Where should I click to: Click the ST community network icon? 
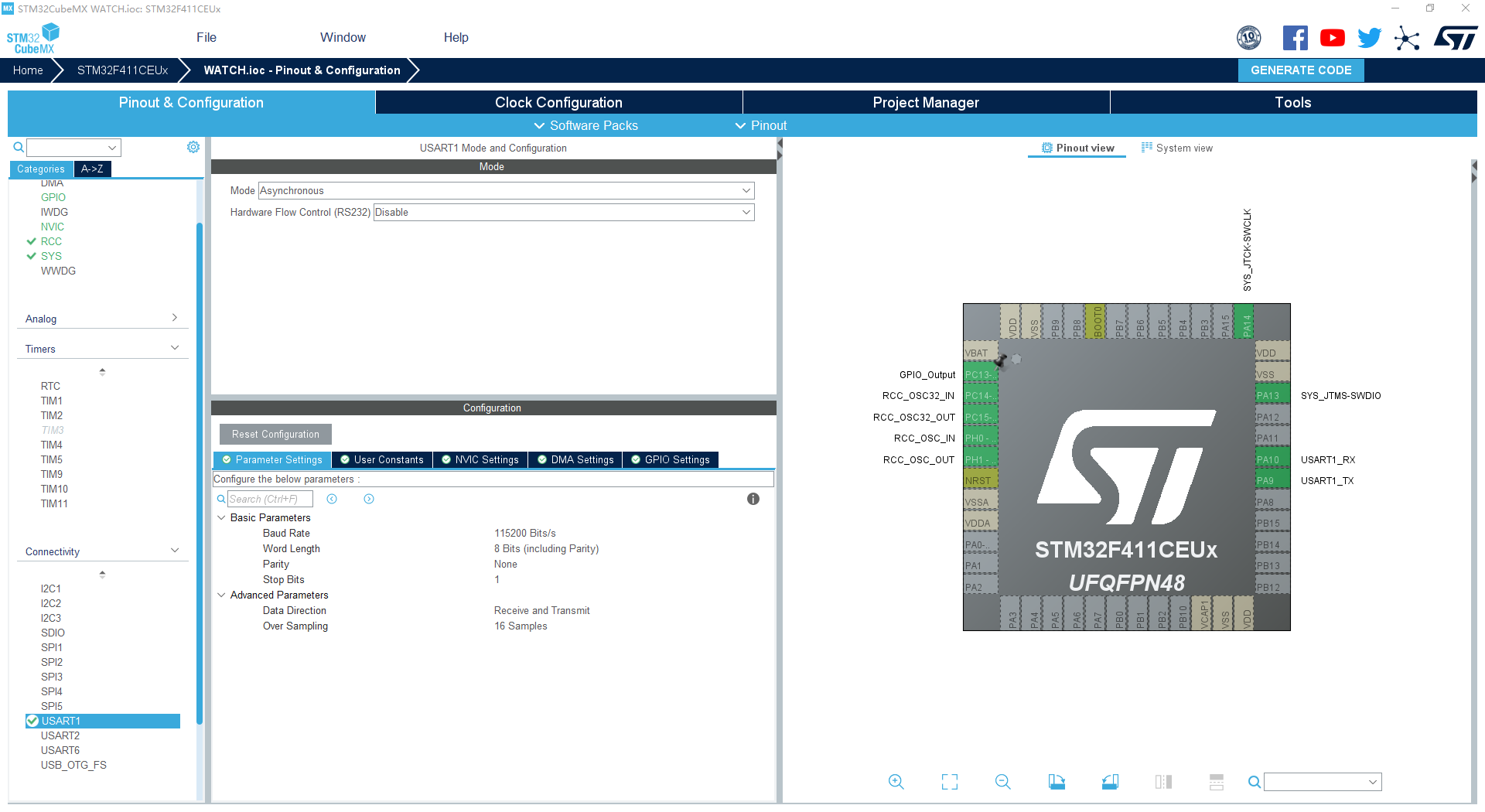tap(1407, 38)
